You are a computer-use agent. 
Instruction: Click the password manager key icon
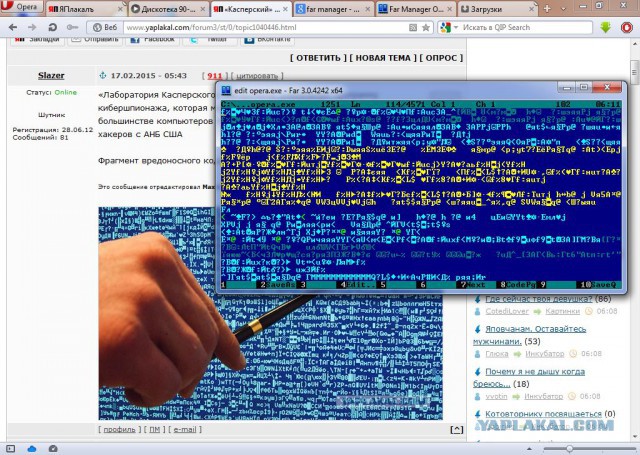[x=72, y=27]
